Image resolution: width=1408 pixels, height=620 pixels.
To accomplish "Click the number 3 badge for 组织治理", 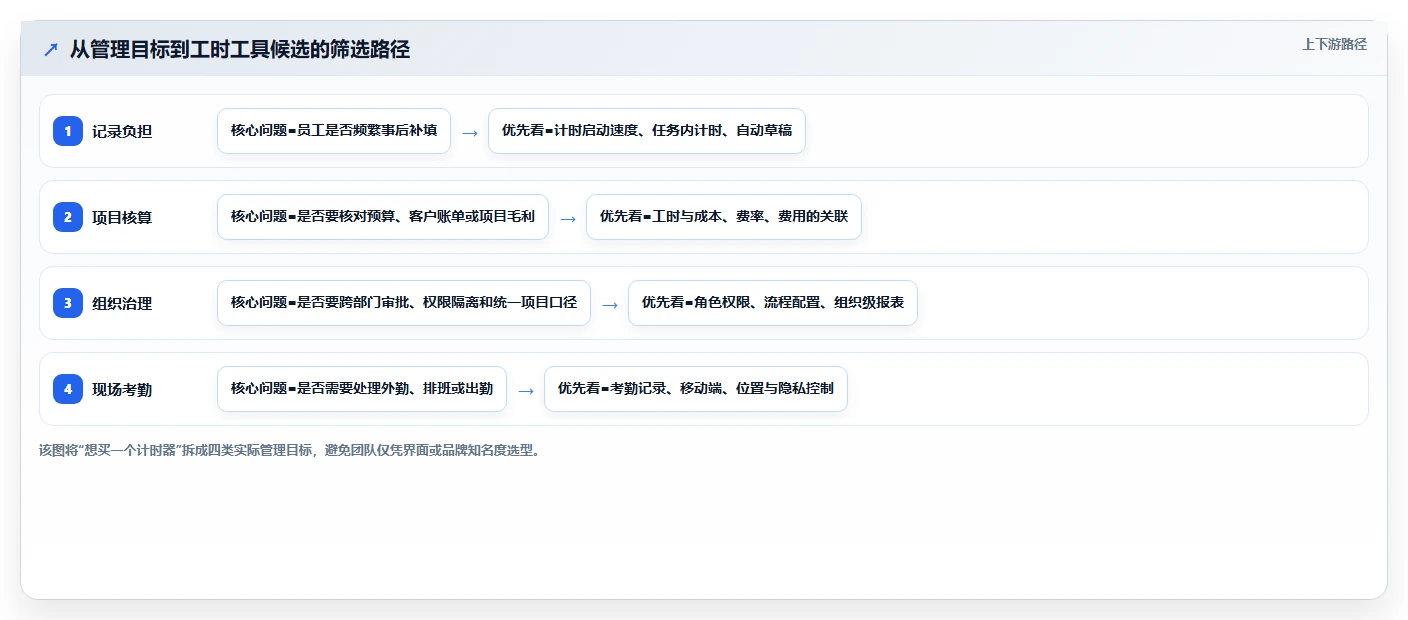I will click(68, 303).
